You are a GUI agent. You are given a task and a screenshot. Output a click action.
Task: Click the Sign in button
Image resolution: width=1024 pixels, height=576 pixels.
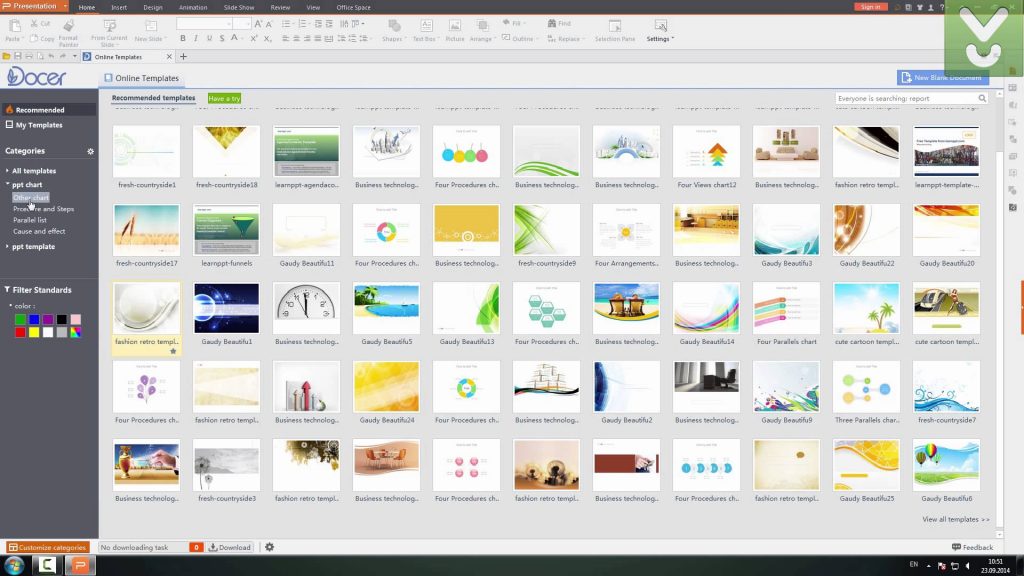(x=871, y=7)
